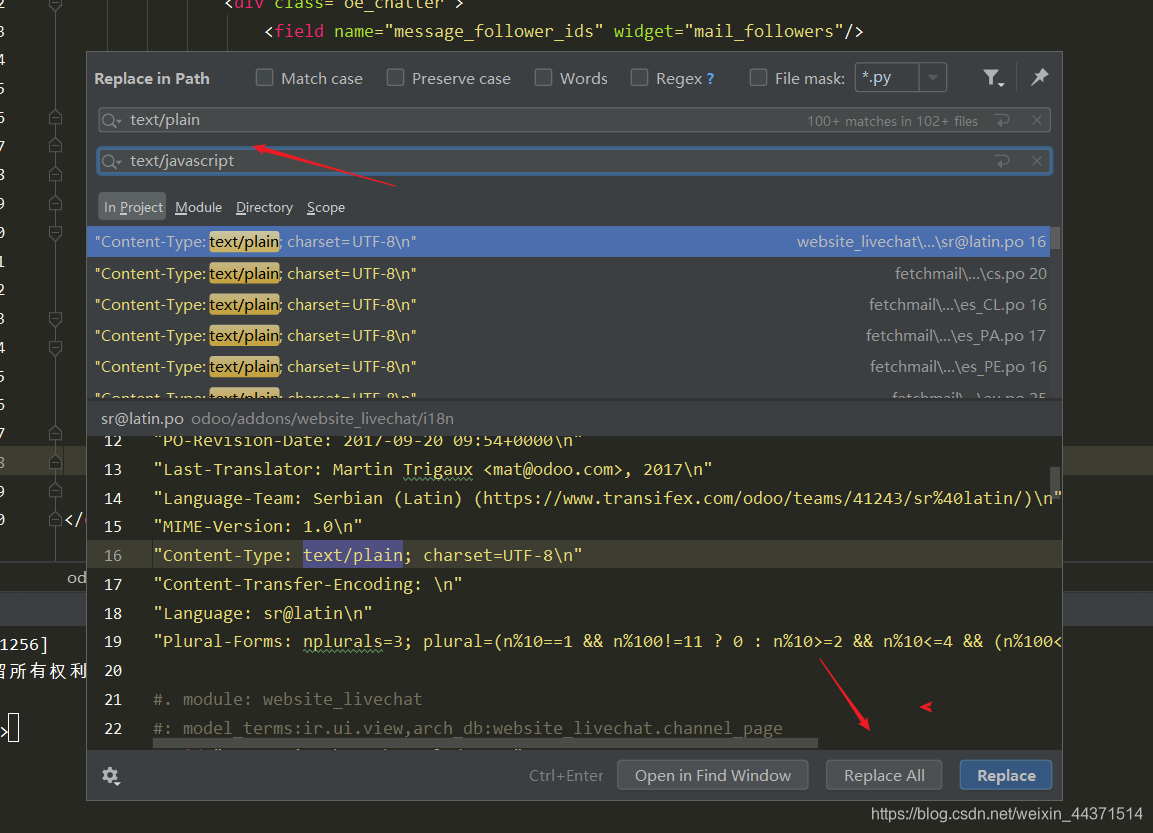The image size is (1153, 833).
Task: Select result row fetchmail es_PE.po 16
Action: 569,366
